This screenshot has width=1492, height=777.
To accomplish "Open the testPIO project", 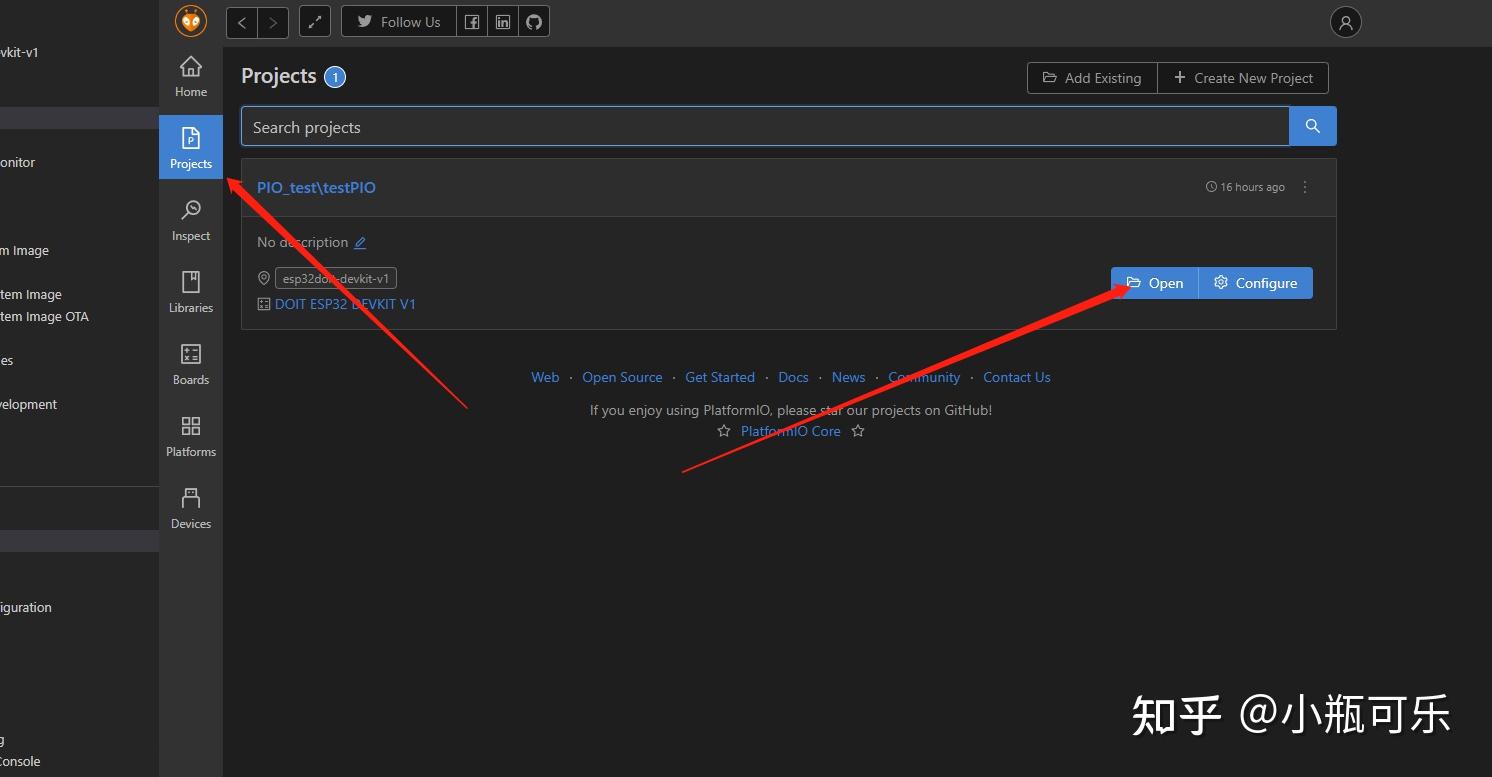I will pos(1154,283).
